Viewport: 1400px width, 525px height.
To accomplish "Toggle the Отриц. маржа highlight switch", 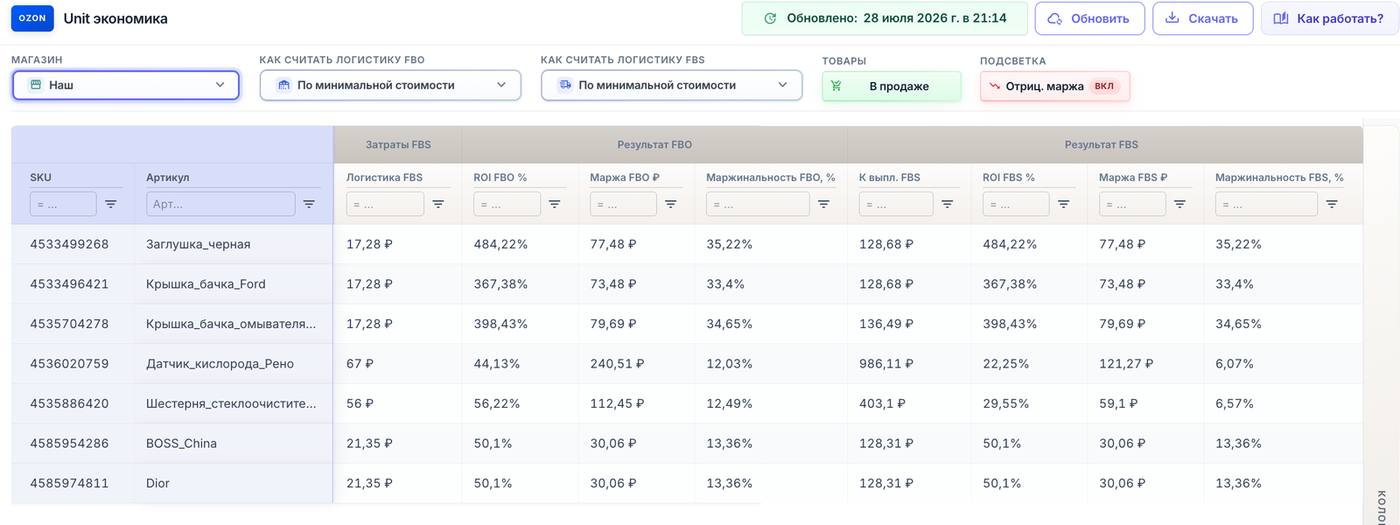I will (1055, 86).
